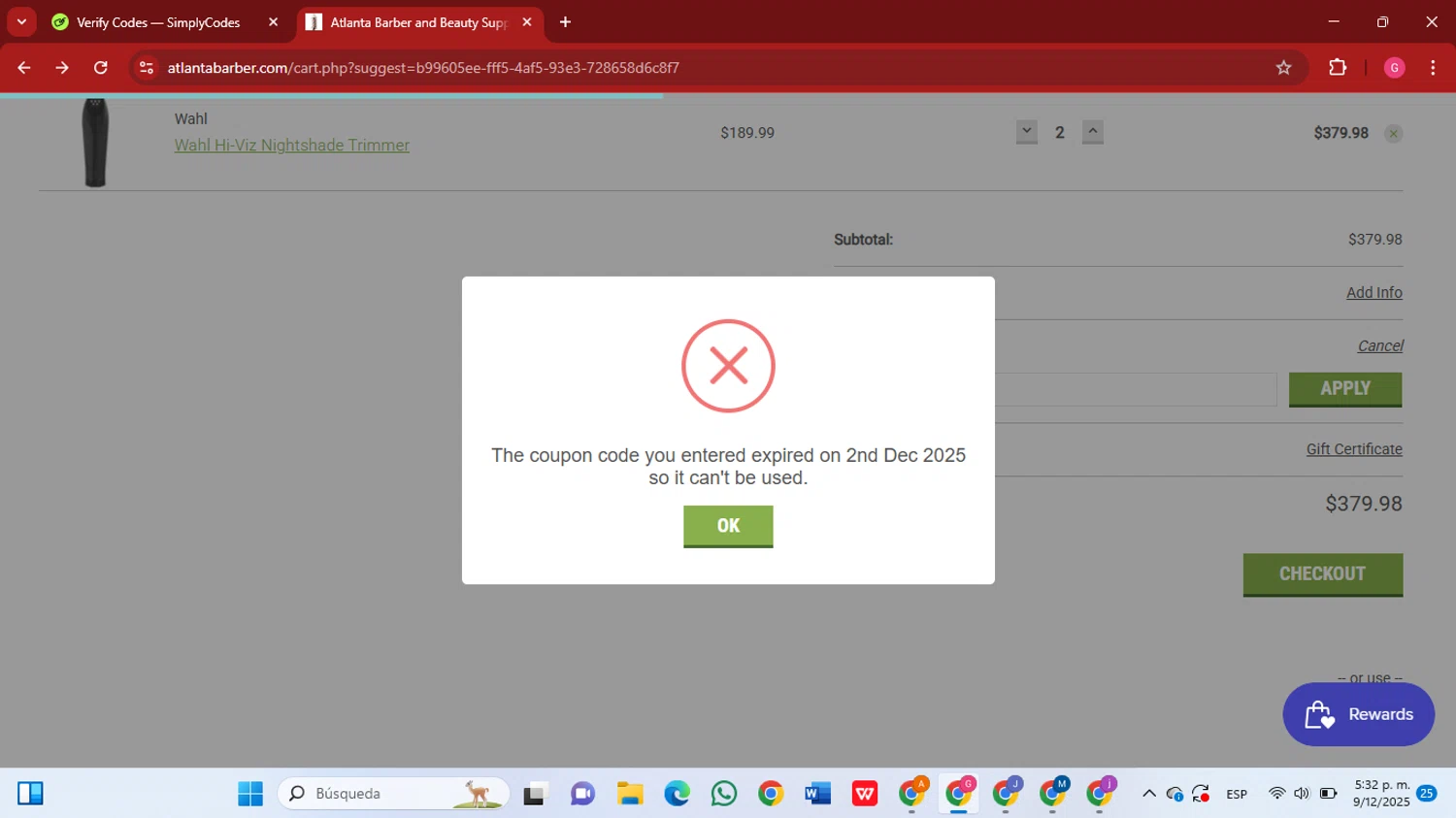Switch to Chrome profile M on taskbar
Screen dimensions: 1456x818
coord(1053,794)
